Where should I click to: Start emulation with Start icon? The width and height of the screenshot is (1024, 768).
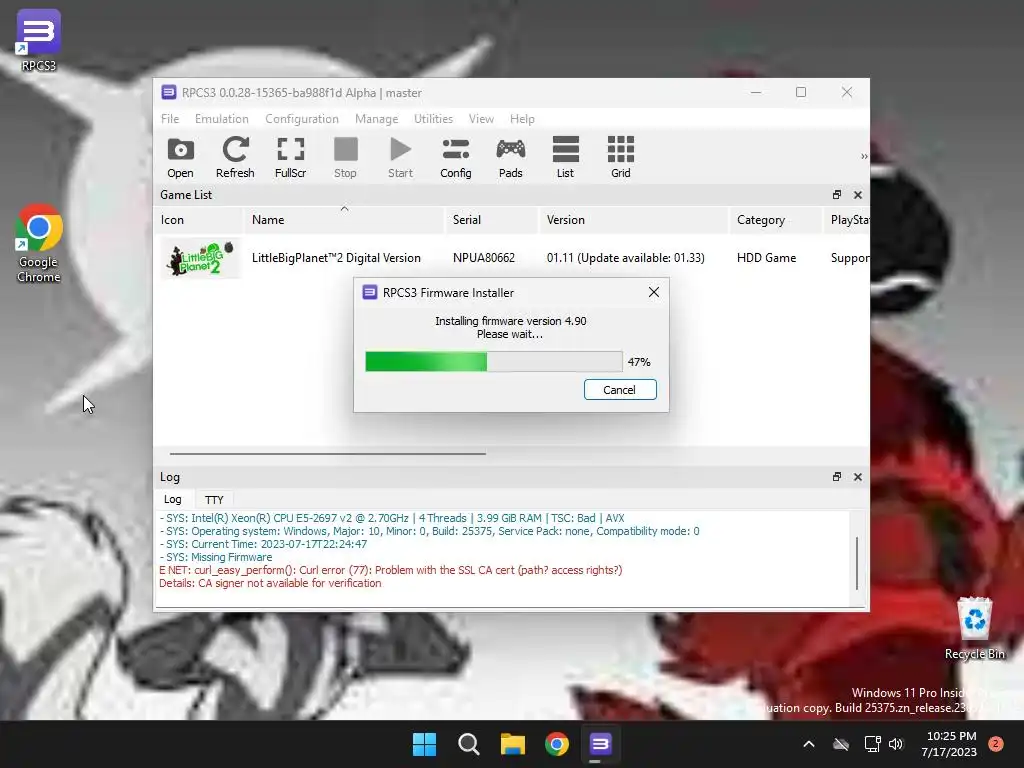[x=400, y=157]
